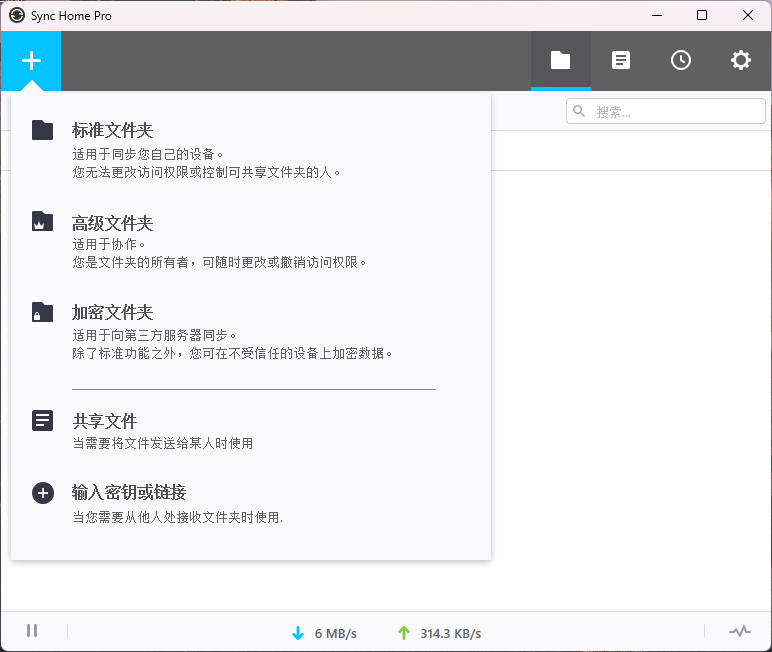Click the standard folder icon
This screenshot has width=772, height=652.
pyautogui.click(x=42, y=130)
